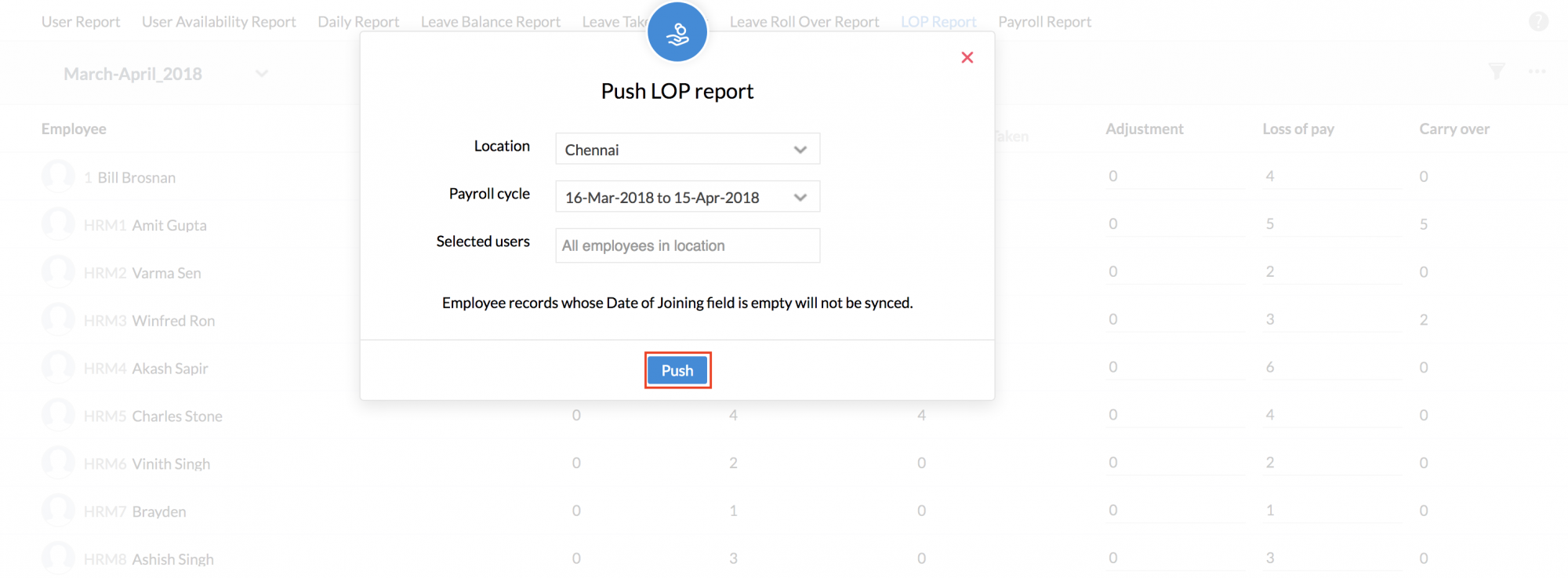The image size is (1568, 578).
Task: Switch to the Payroll Report tab
Action: click(x=1044, y=22)
